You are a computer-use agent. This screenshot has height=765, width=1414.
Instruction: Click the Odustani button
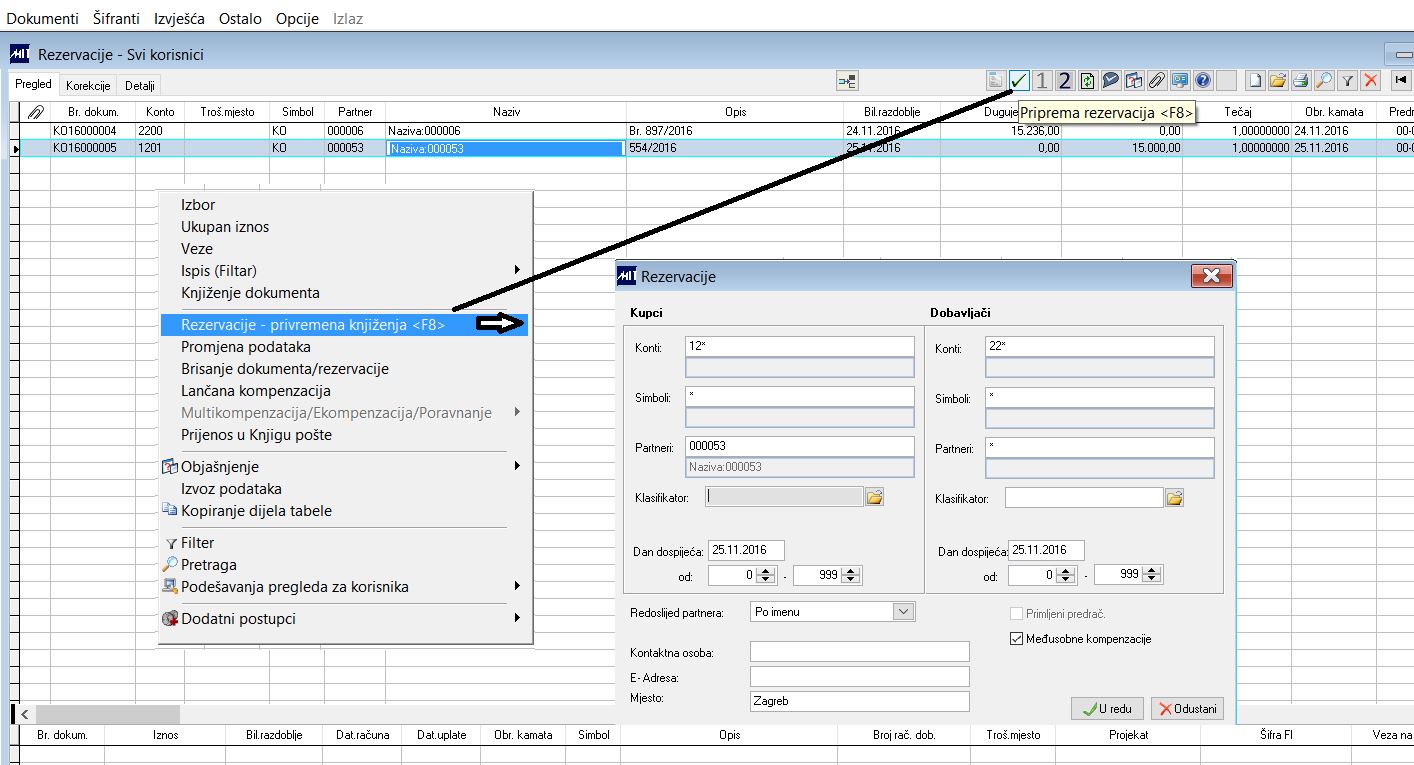pos(1188,708)
